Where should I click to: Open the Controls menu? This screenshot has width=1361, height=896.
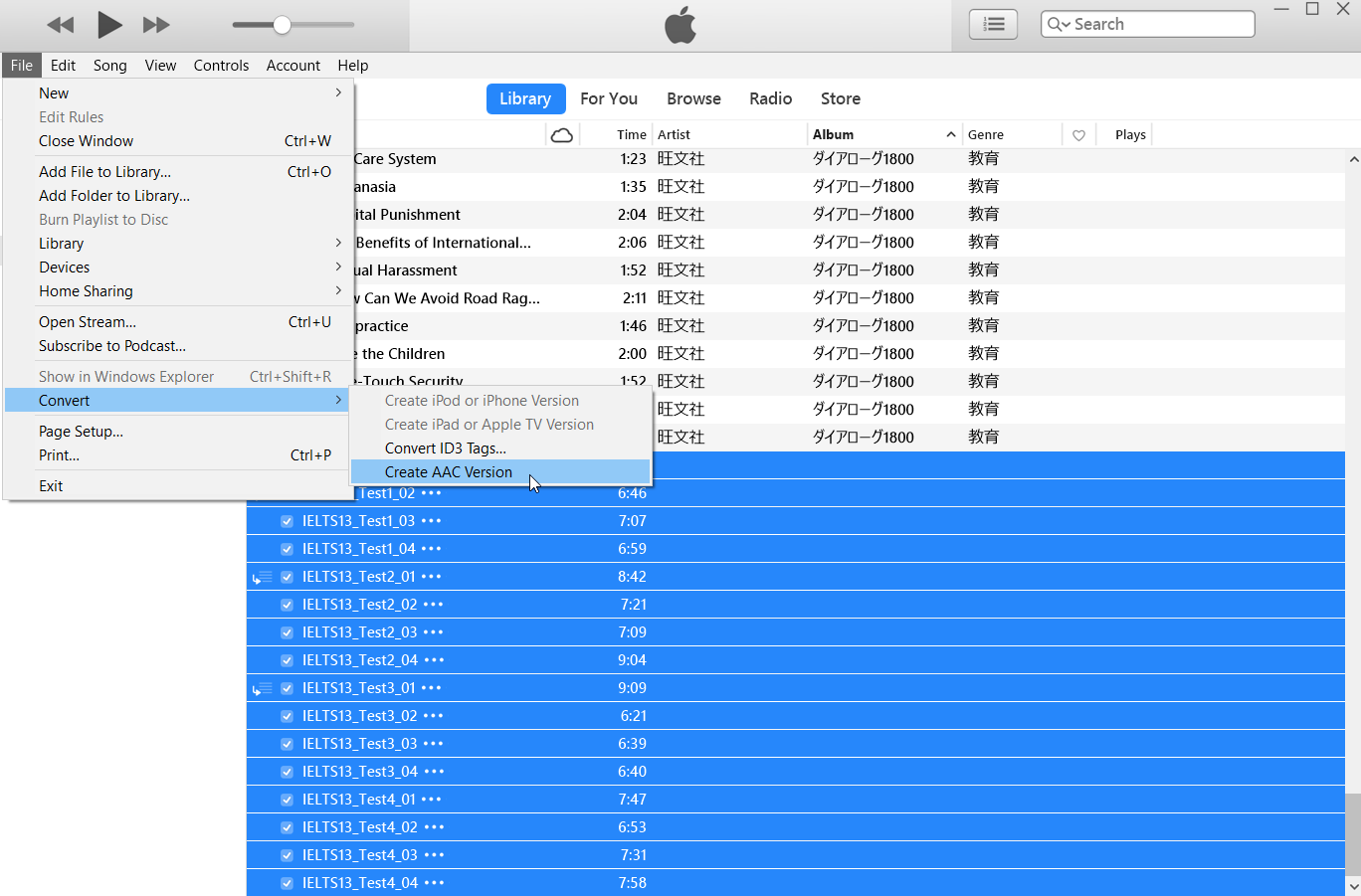[221, 66]
